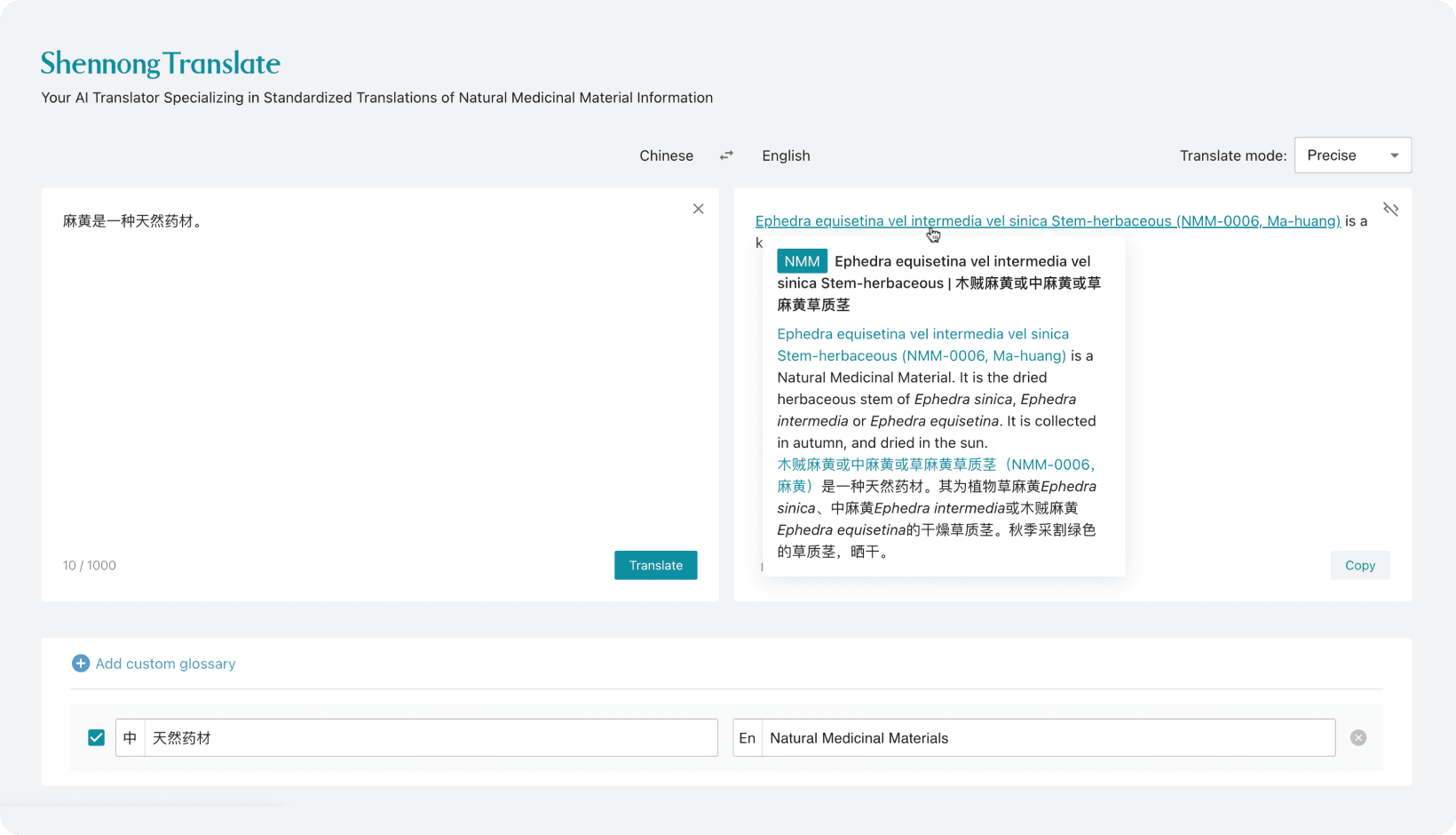1456x835 pixels.
Task: Click the En language tag
Action: tap(748, 738)
